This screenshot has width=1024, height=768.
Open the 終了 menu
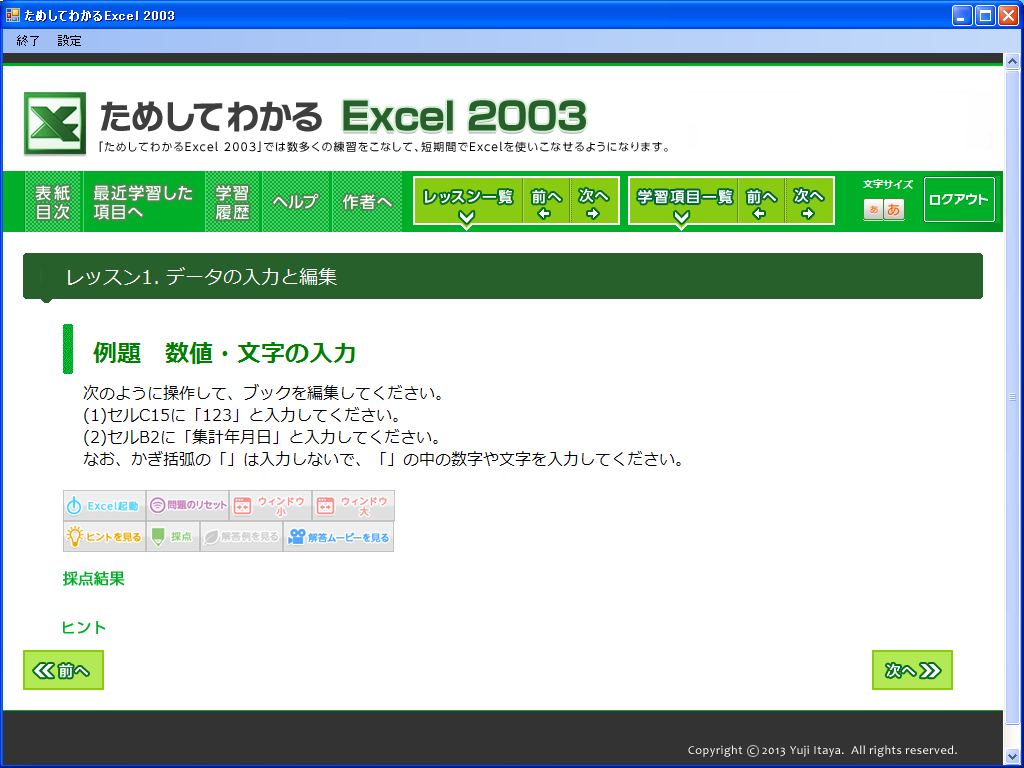pyautogui.click(x=28, y=40)
